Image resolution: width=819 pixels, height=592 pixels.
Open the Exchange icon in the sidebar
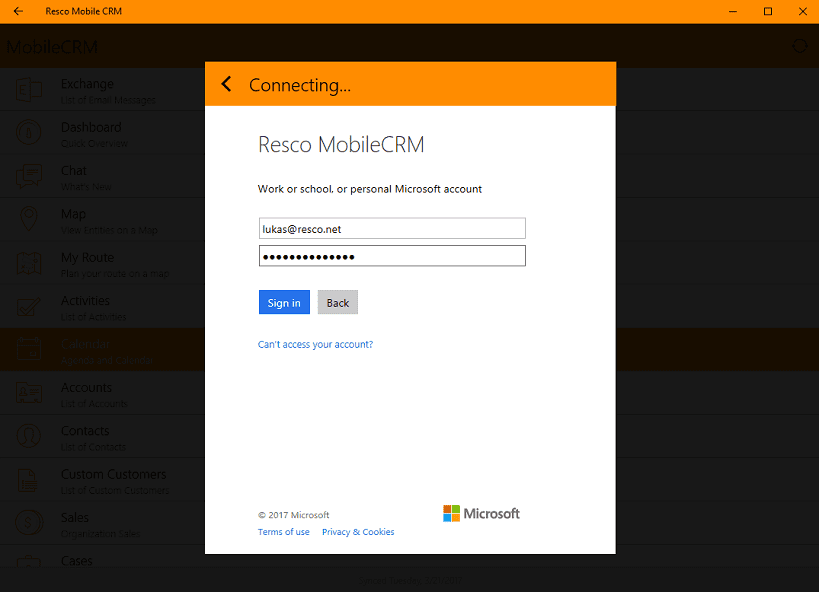pos(29,90)
